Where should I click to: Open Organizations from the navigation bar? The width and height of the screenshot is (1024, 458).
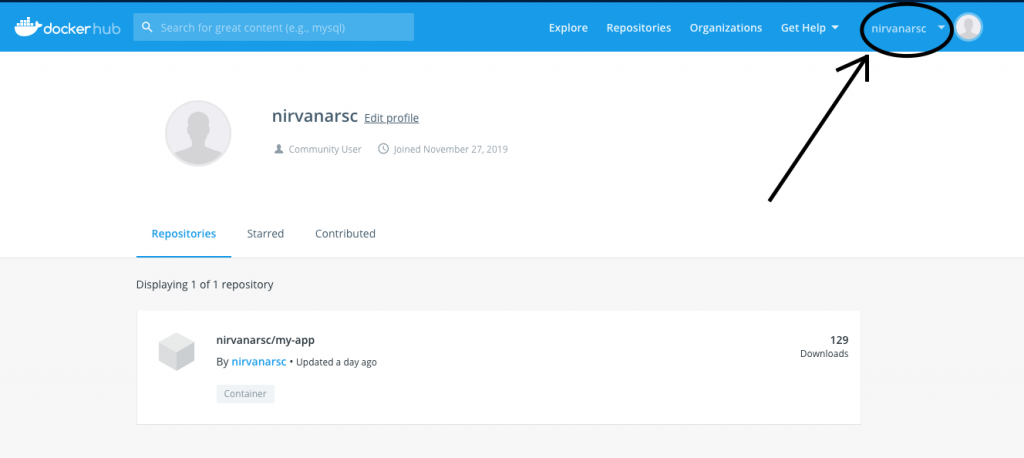coord(725,28)
